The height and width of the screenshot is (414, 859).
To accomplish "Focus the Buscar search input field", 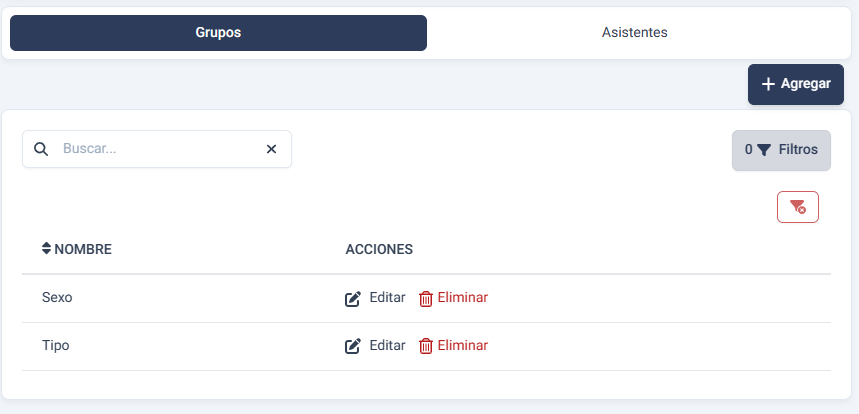I will point(155,149).
